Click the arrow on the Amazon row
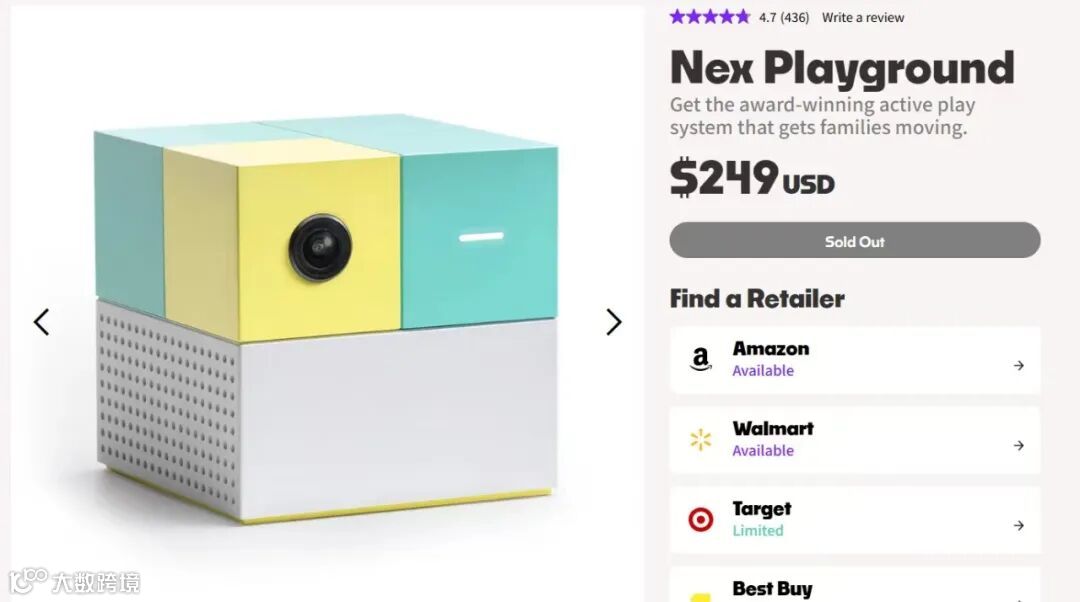Image resolution: width=1080 pixels, height=602 pixels. coord(1018,366)
